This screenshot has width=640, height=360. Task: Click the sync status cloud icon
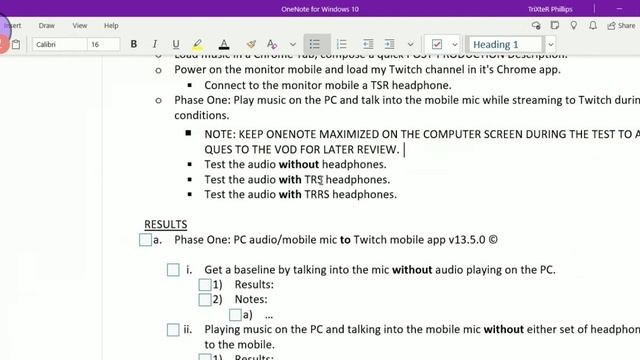click(536, 25)
